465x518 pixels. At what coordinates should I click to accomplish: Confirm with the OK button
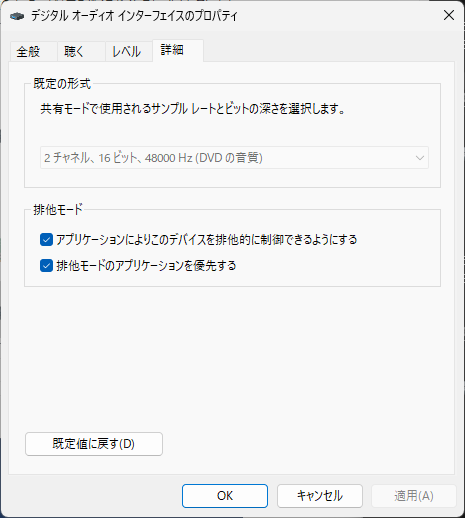coord(225,496)
